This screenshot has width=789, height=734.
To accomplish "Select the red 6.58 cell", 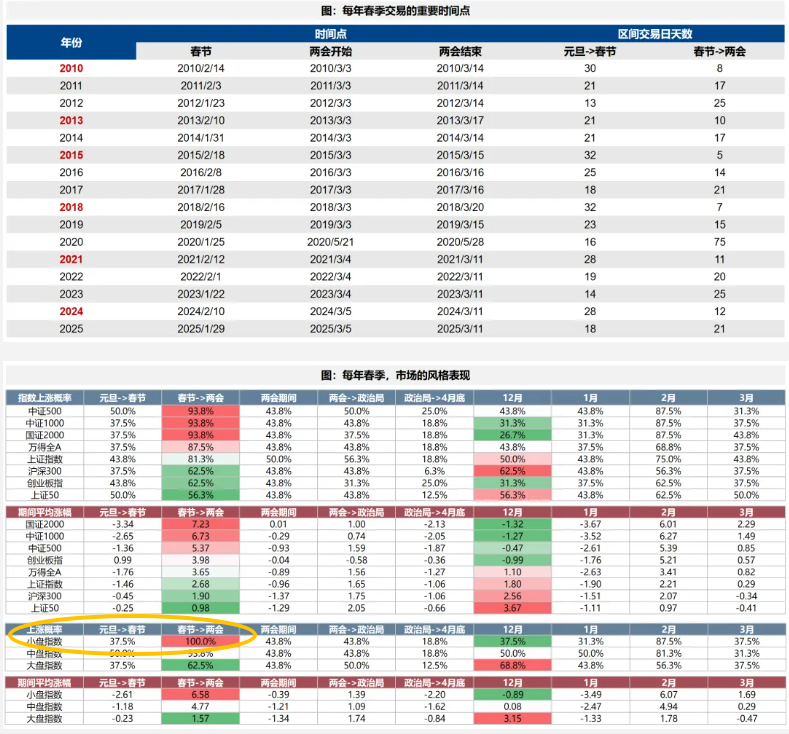I will point(201,695).
